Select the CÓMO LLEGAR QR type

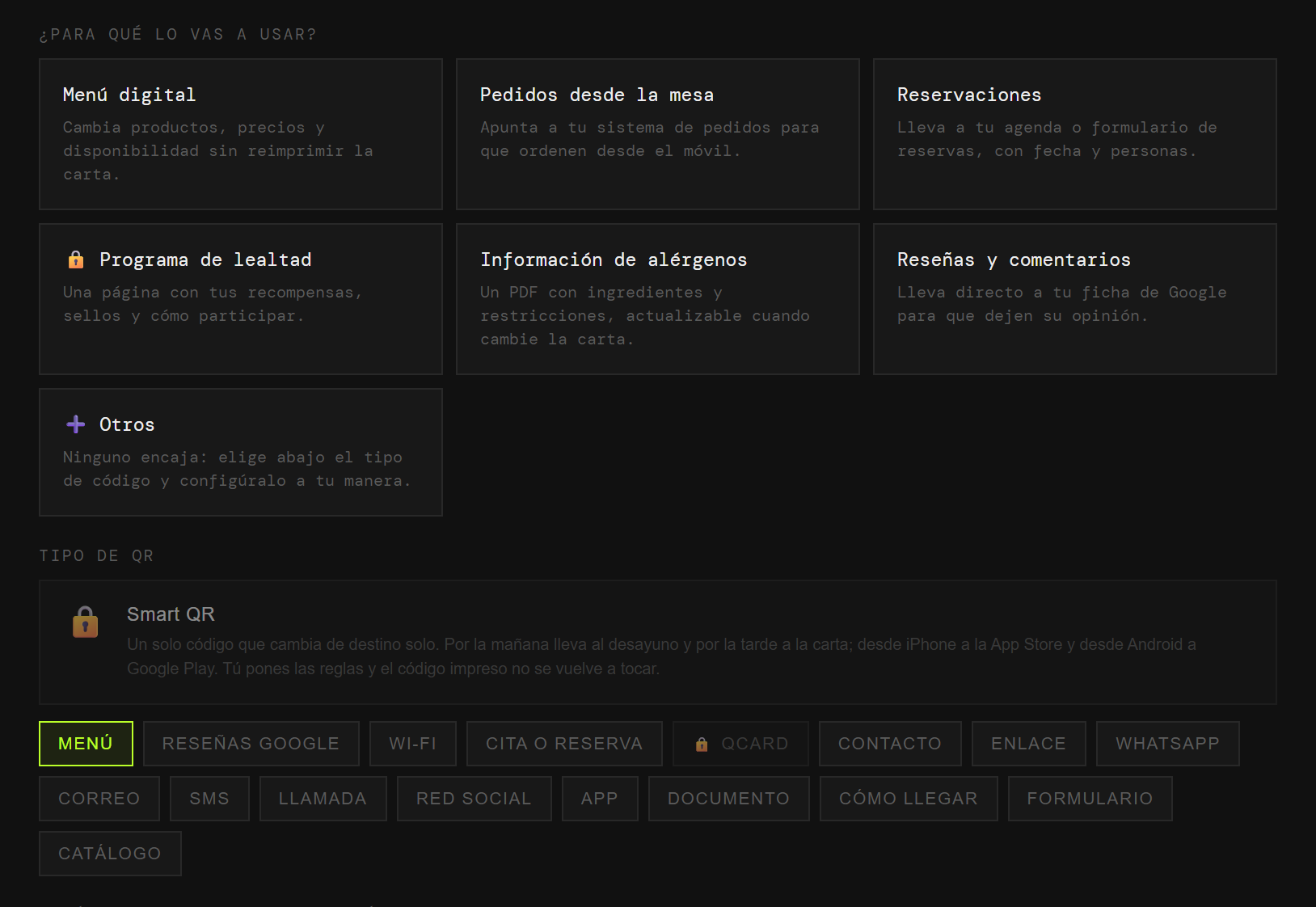[909, 799]
